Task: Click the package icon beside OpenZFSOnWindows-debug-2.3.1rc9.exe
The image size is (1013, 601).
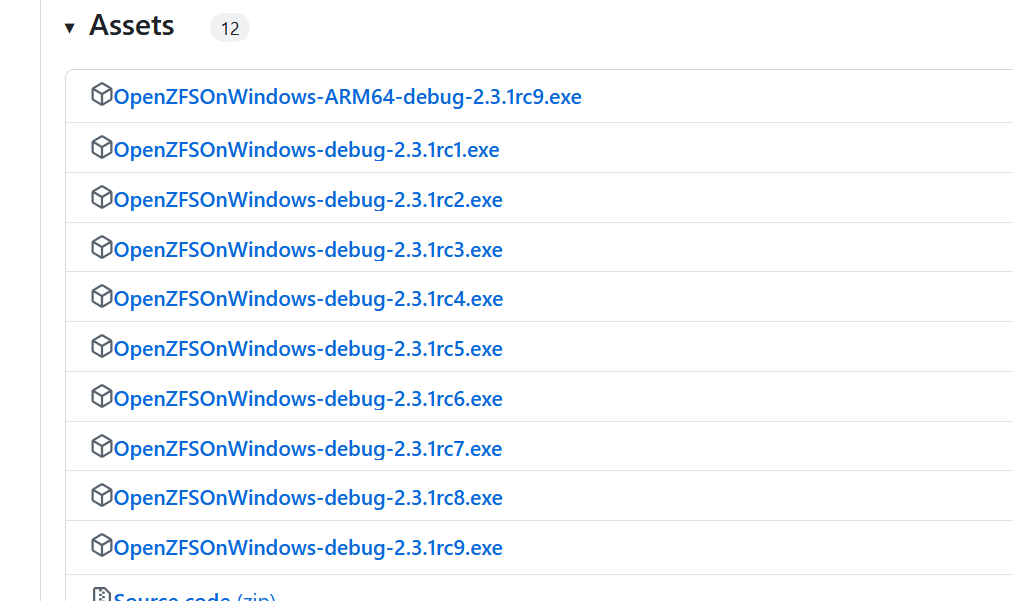Action: coord(102,546)
